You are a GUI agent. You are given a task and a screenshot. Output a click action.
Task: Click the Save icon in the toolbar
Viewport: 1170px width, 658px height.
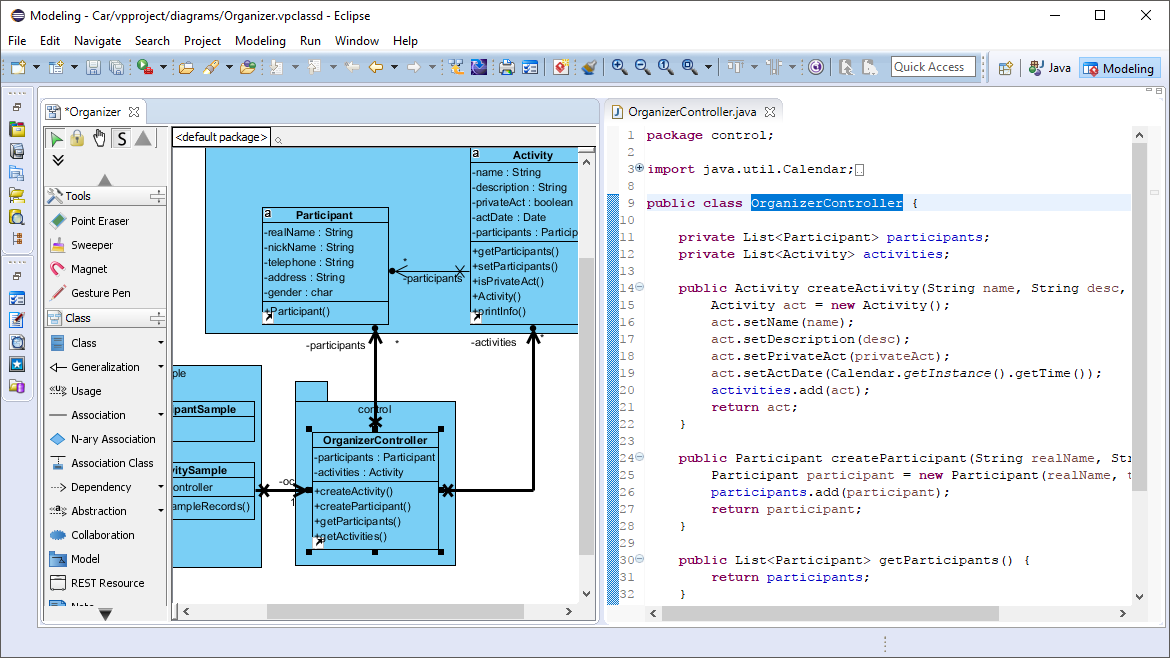[93, 68]
